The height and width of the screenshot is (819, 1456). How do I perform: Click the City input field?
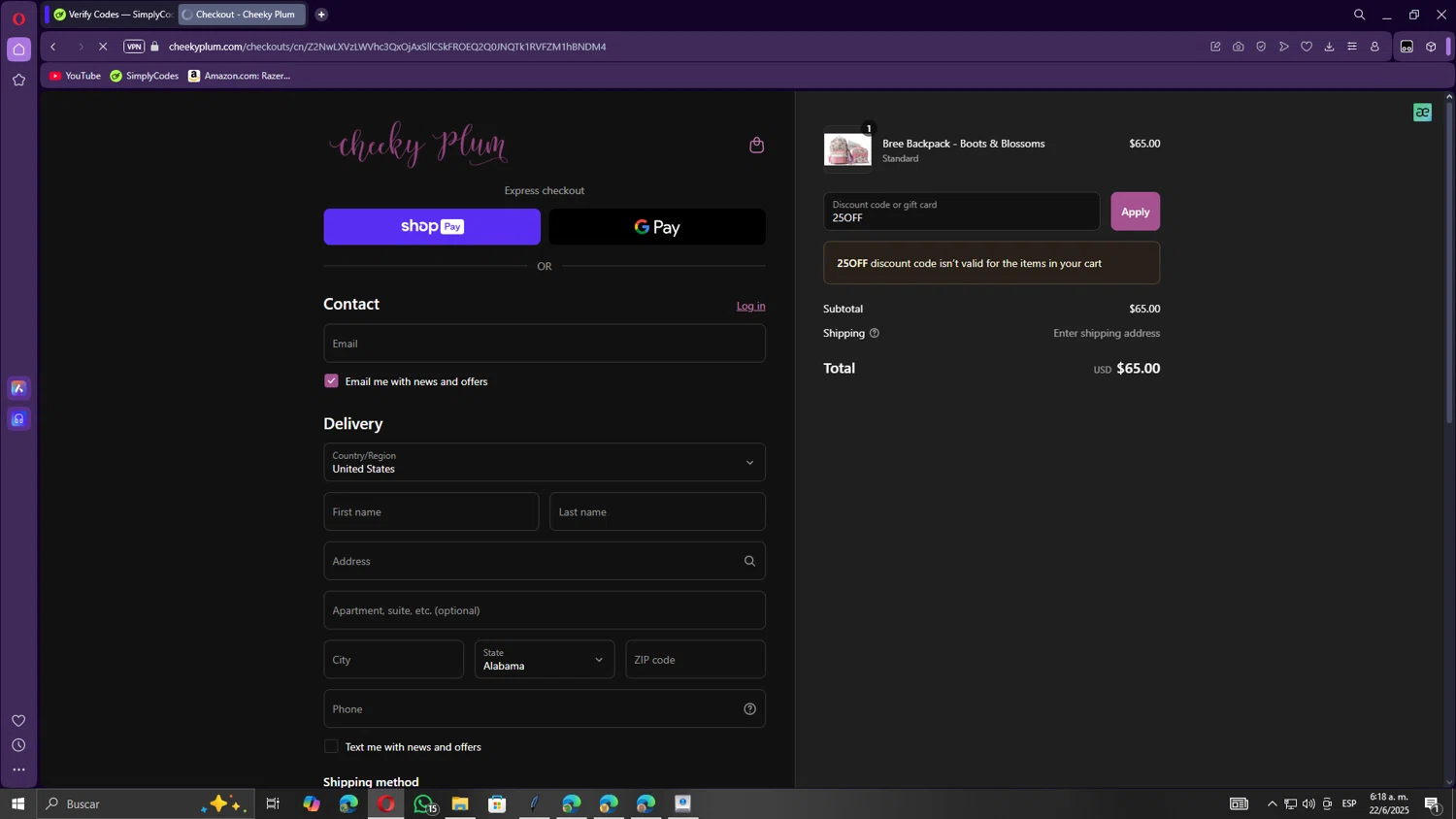(393, 660)
